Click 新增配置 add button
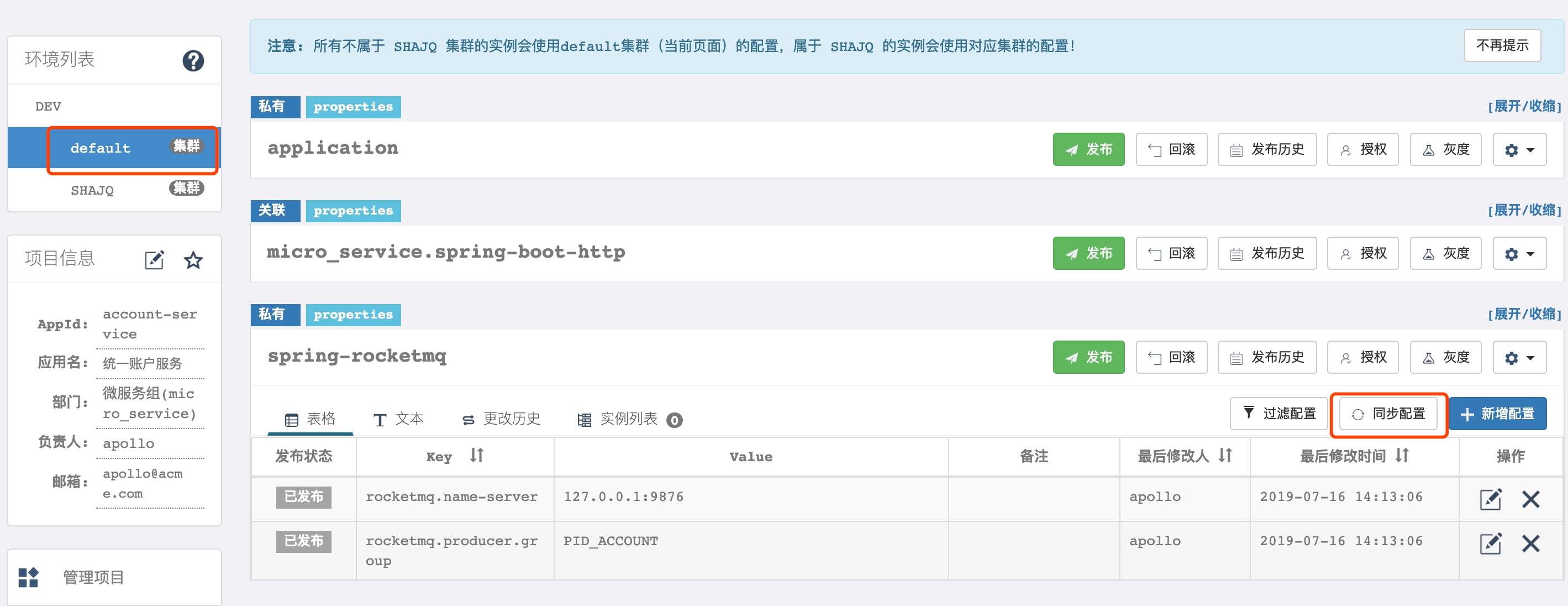The image size is (1568, 606). (1497, 414)
